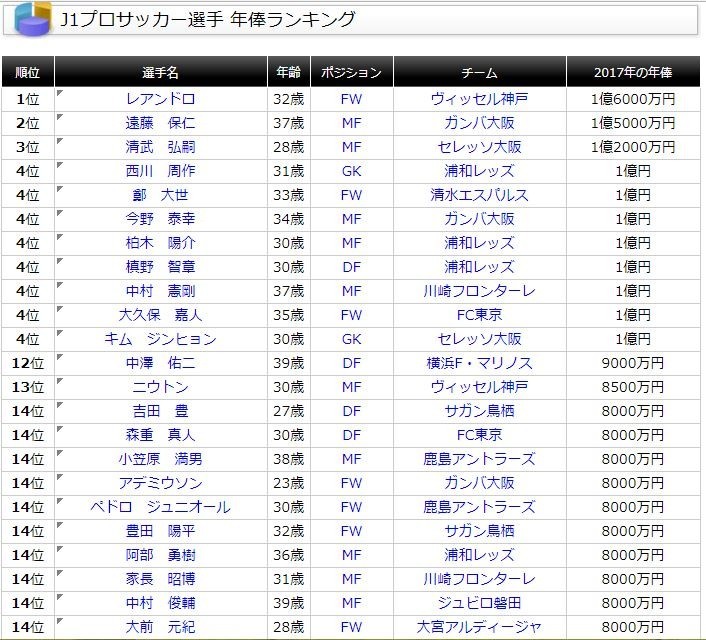Open player link ニウトン
The width and height of the screenshot is (706, 640).
tap(161, 387)
